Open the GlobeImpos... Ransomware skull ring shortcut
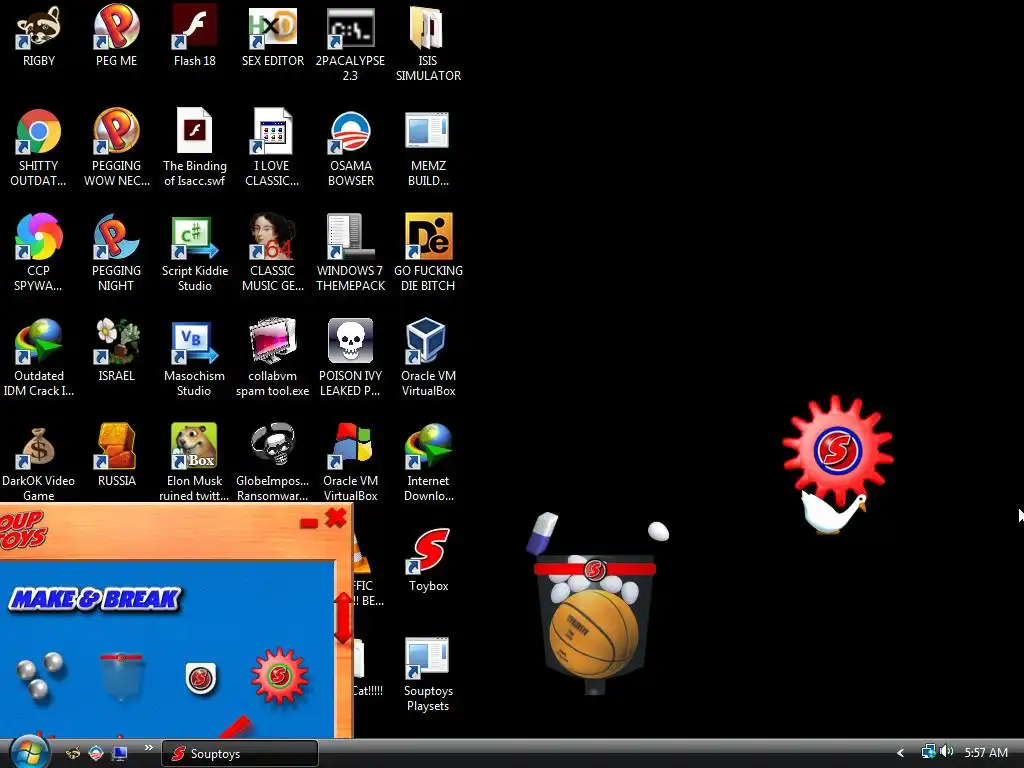 (272, 462)
